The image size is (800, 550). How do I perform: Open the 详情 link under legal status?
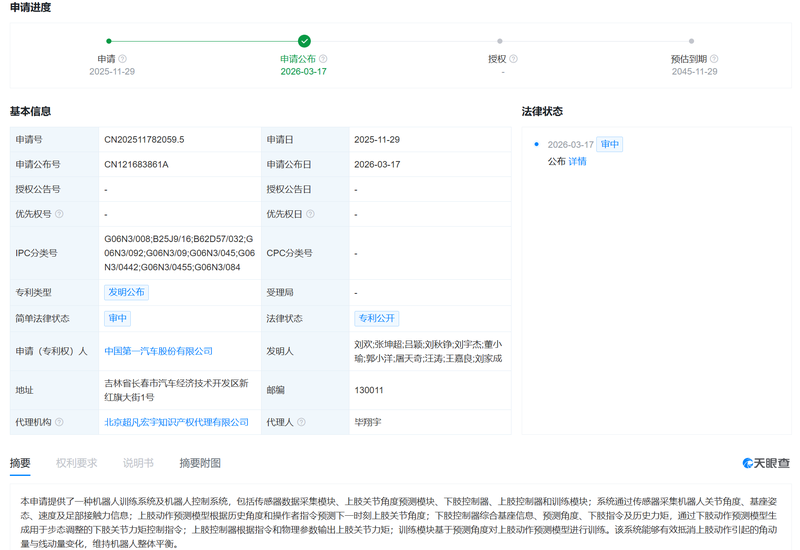(577, 161)
